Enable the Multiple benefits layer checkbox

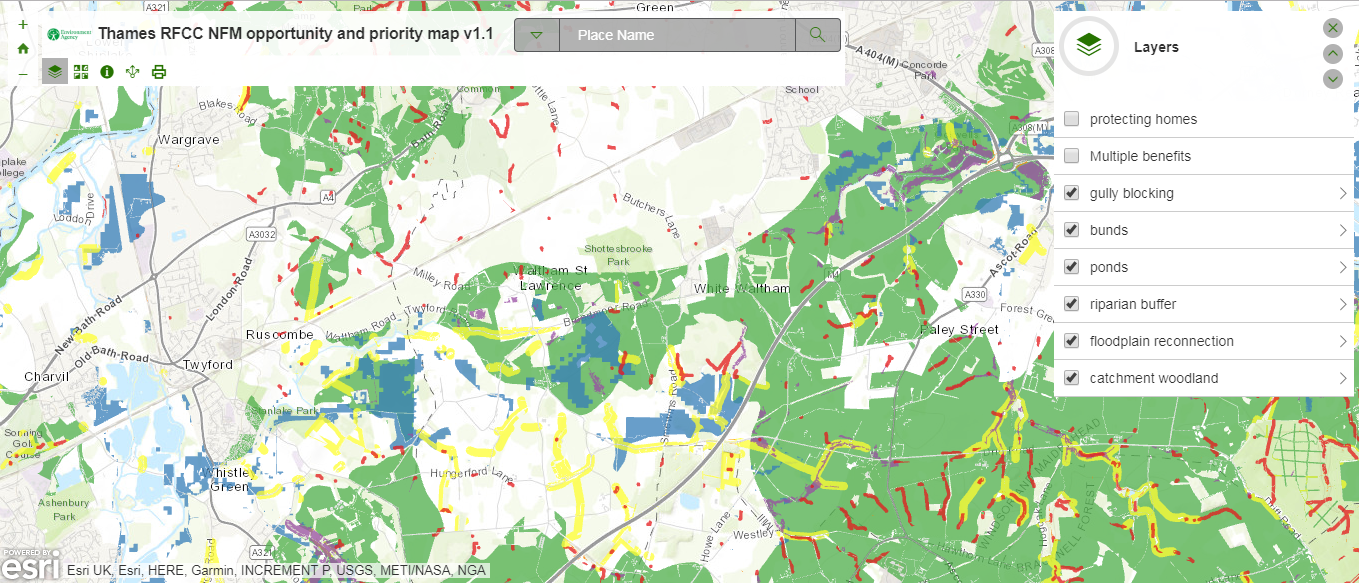1072,156
